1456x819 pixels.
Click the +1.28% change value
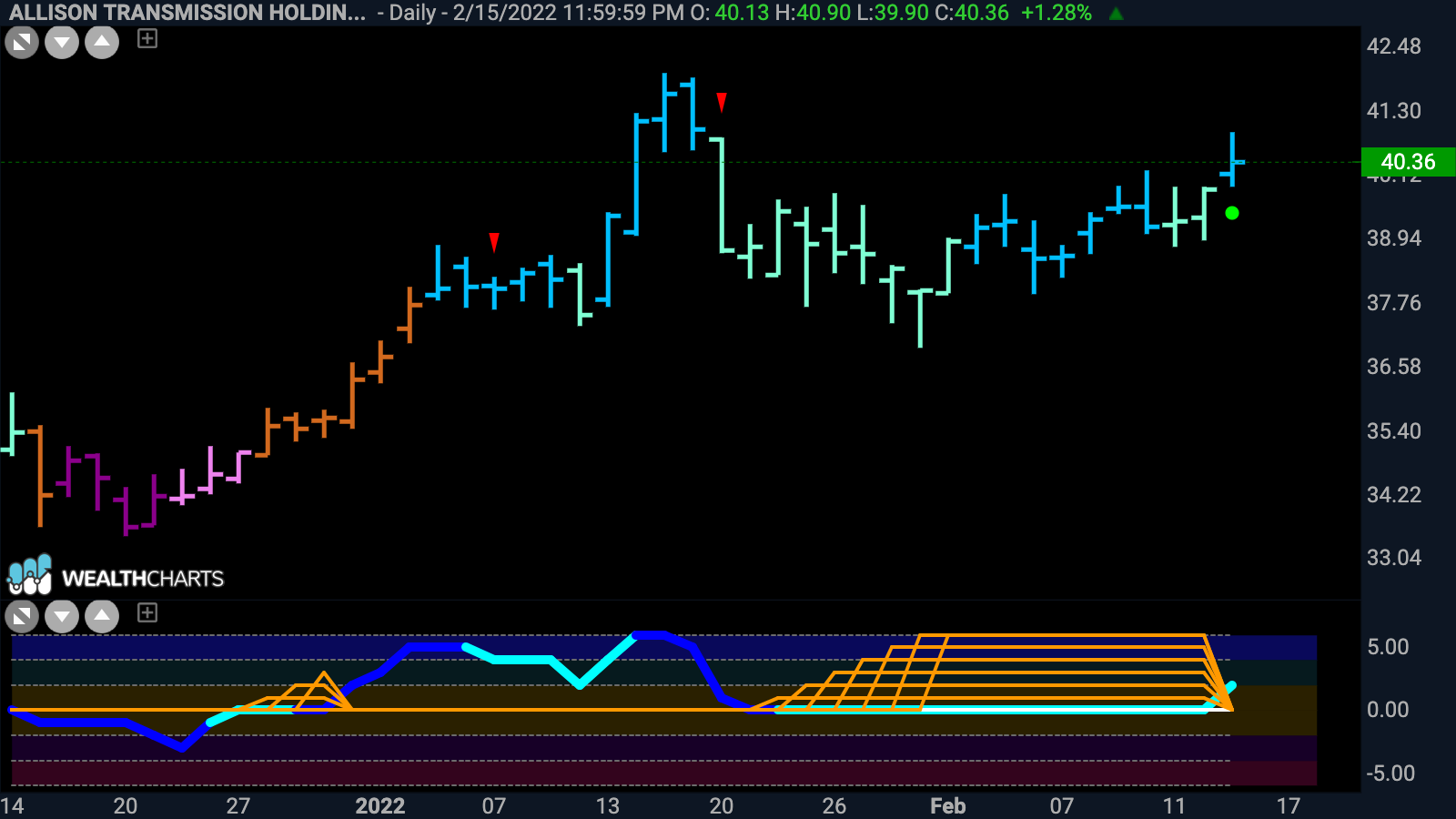point(1057,13)
